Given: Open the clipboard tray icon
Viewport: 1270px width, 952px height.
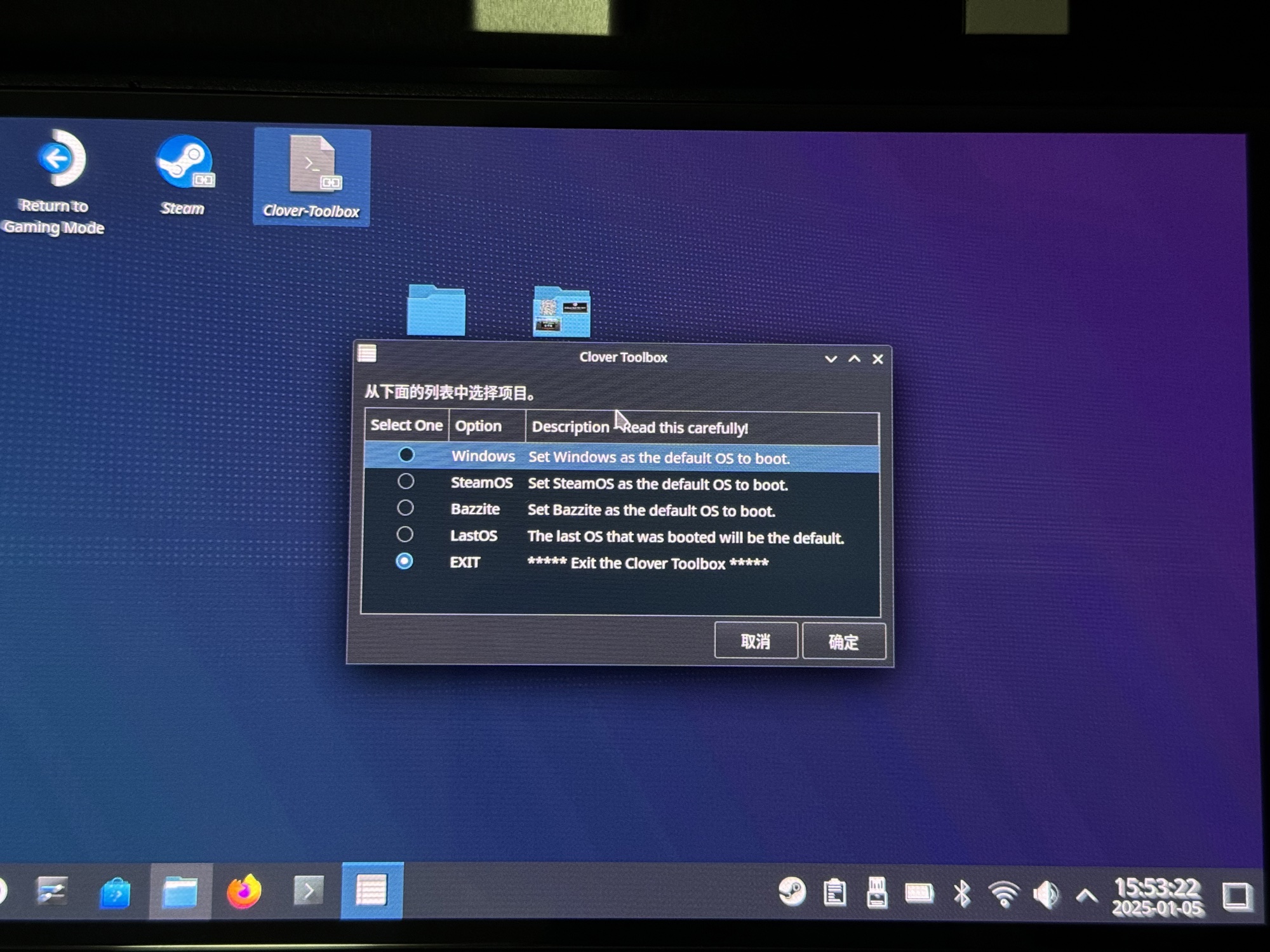Looking at the screenshot, I should [x=835, y=892].
